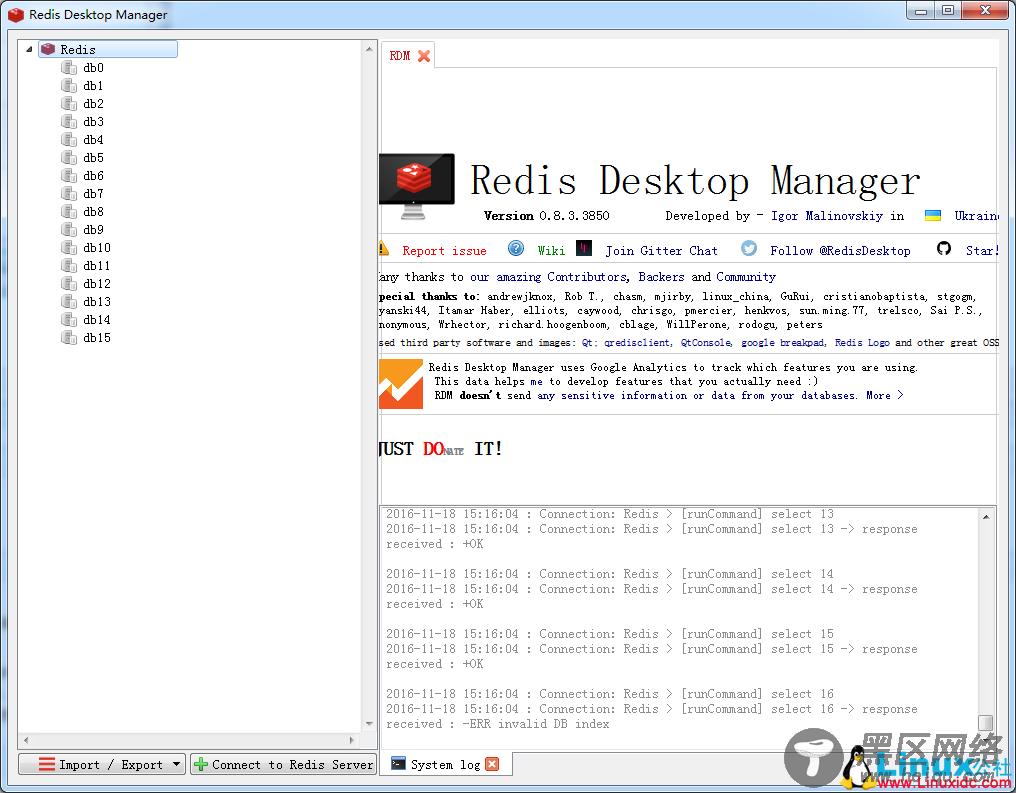1016x793 pixels.
Task: Click the db12 database icon
Action: tap(69, 284)
